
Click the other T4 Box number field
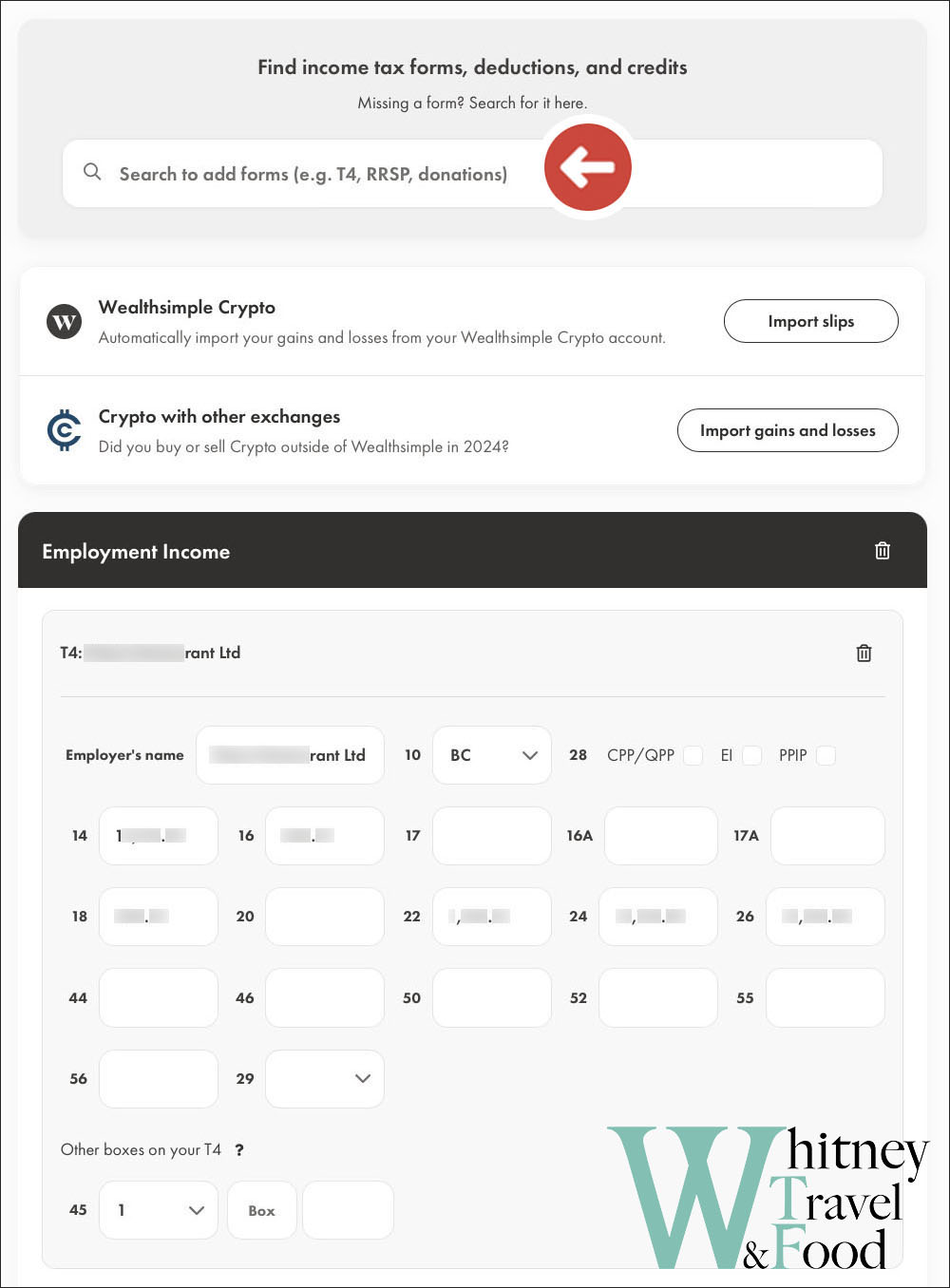click(x=261, y=1210)
